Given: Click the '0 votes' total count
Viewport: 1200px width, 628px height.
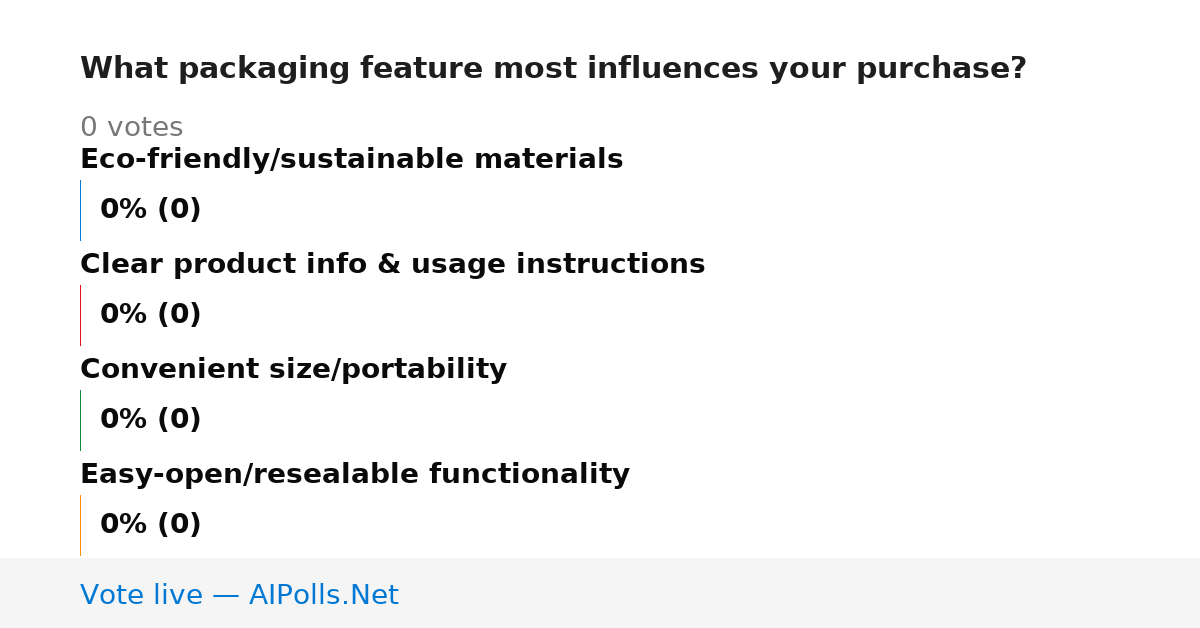Looking at the screenshot, I should 131,128.
